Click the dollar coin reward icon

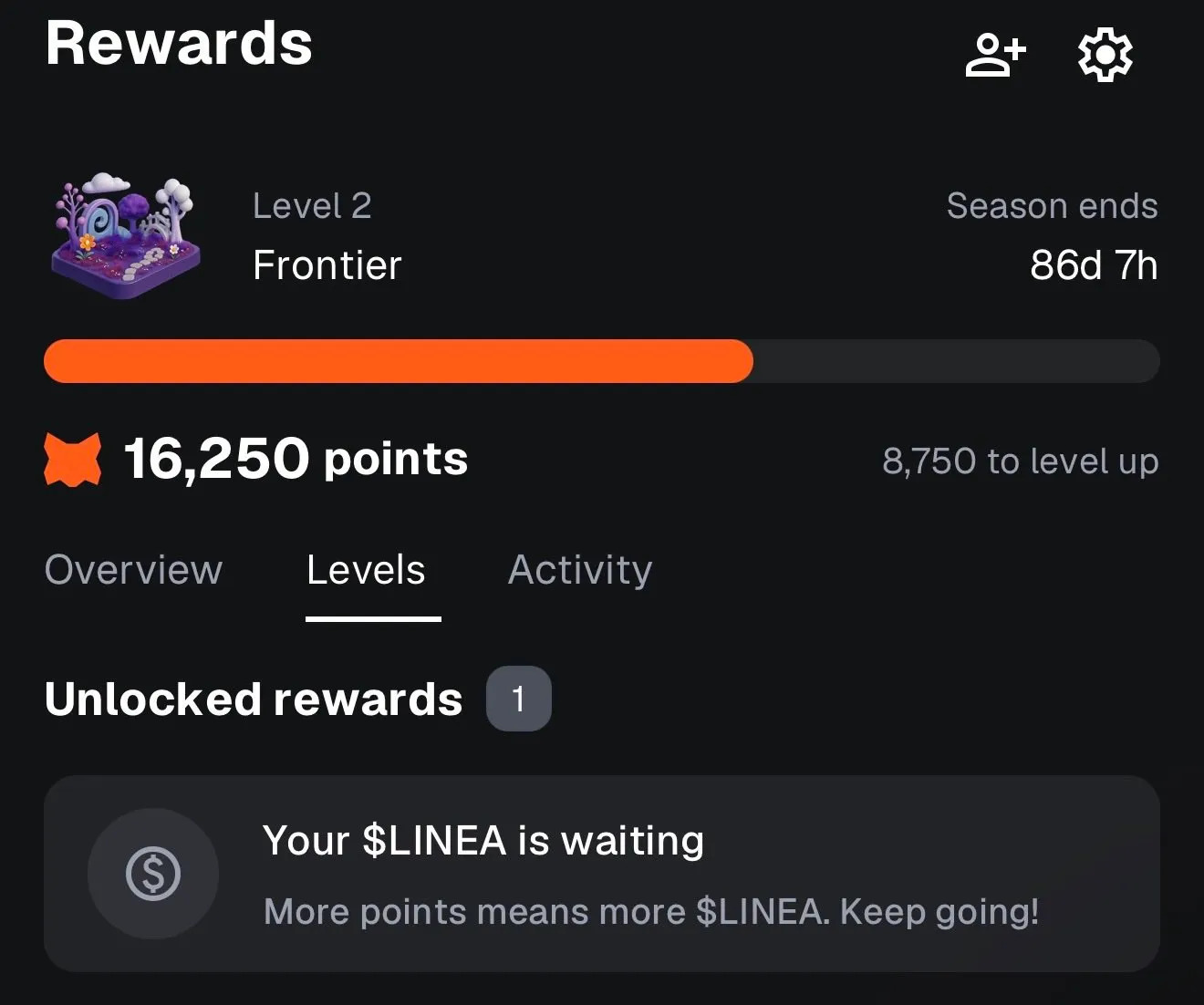153,874
